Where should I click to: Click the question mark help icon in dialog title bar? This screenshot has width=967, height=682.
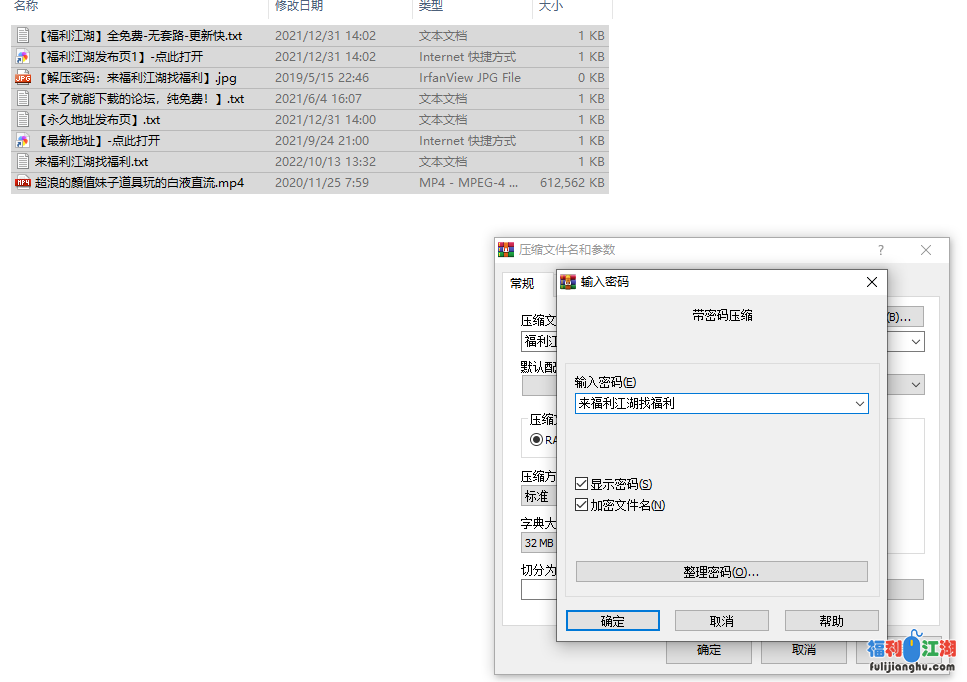tap(880, 250)
